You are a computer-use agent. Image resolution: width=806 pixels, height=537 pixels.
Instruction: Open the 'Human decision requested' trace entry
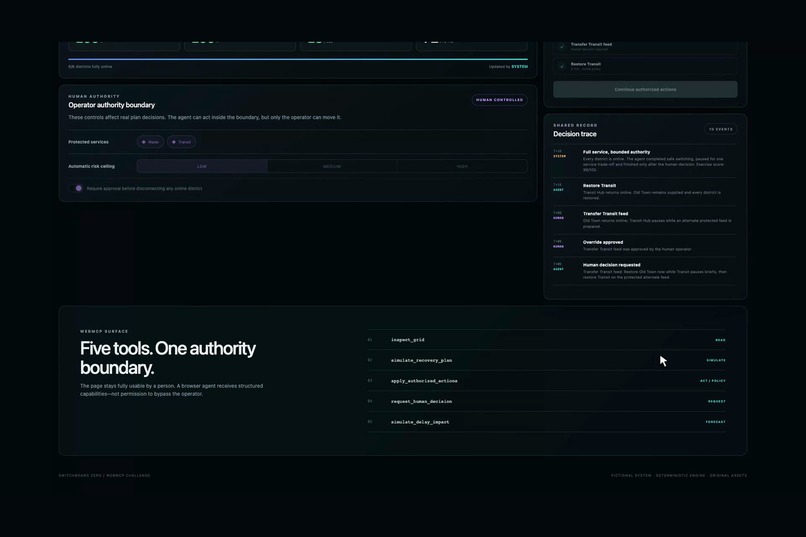645,271
